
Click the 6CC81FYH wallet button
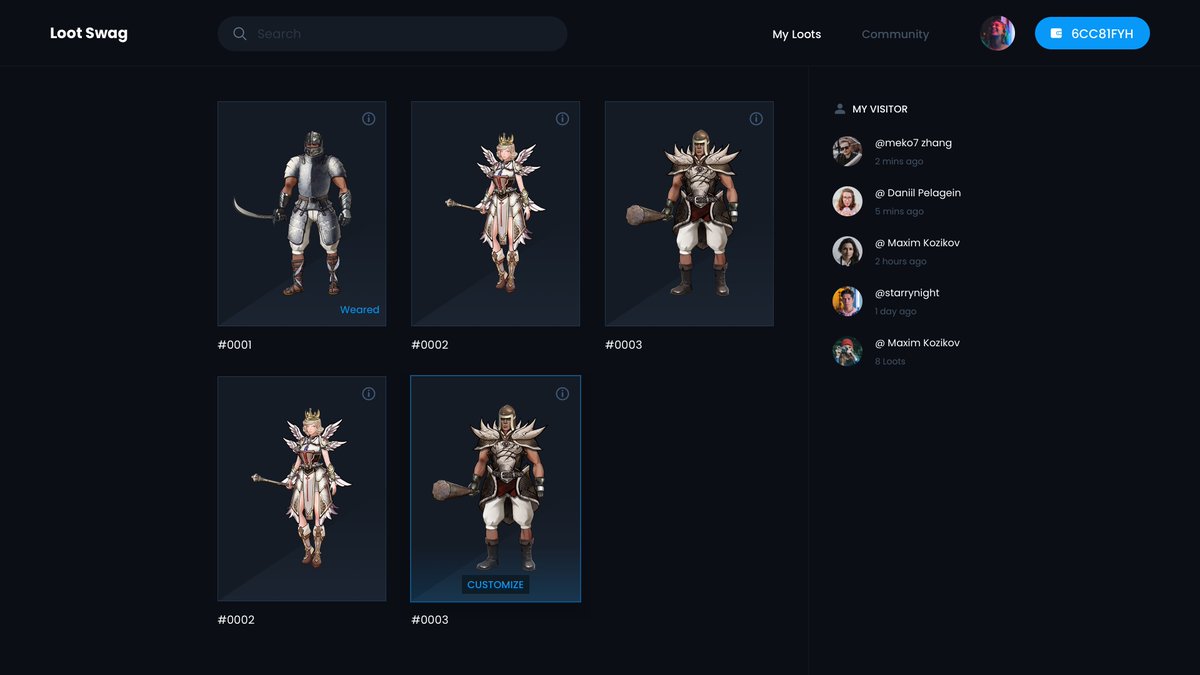(x=1092, y=33)
